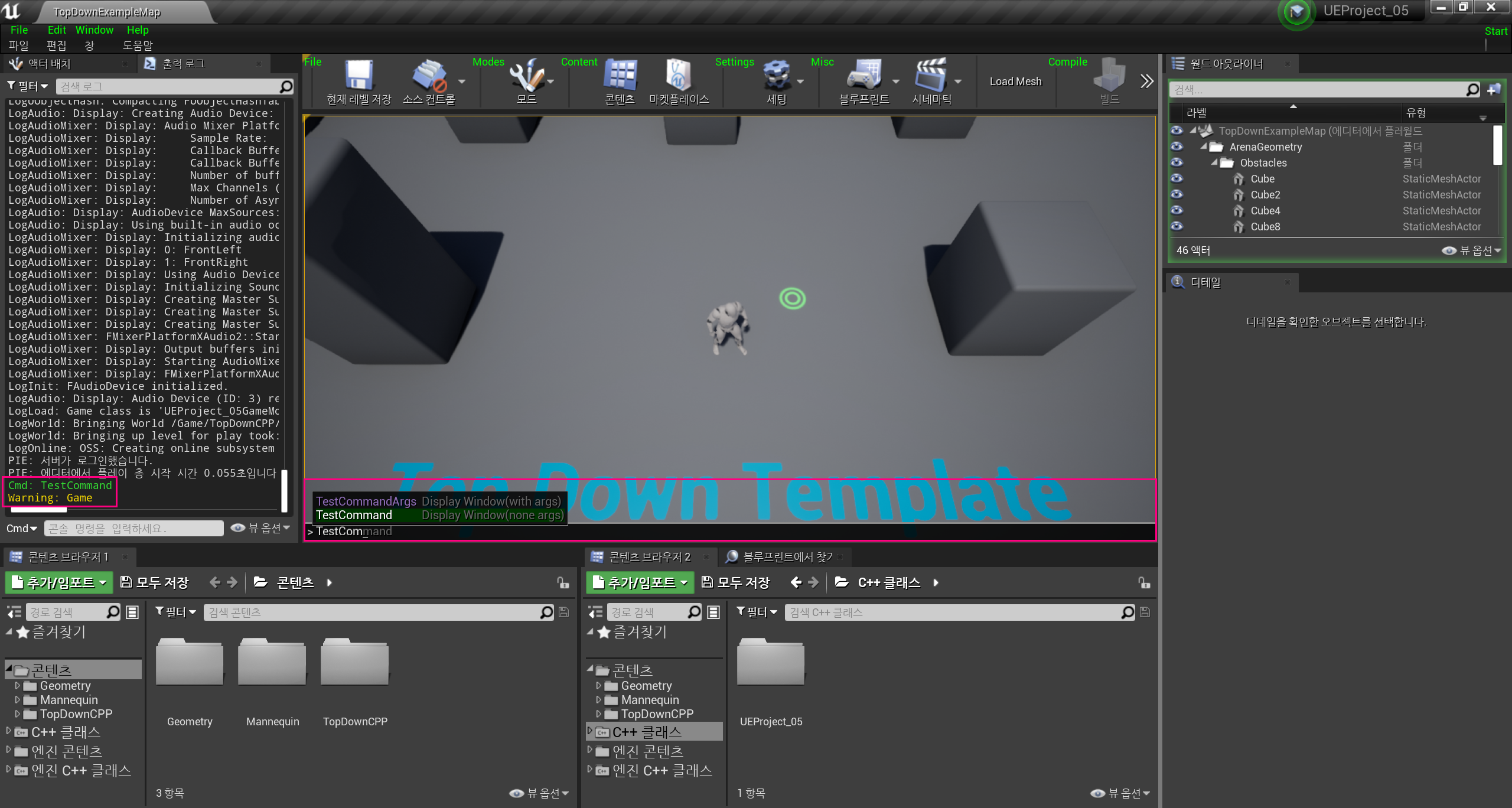The height and width of the screenshot is (808, 1512).
Task: Open the Content browser toolbar icon
Action: [620, 76]
